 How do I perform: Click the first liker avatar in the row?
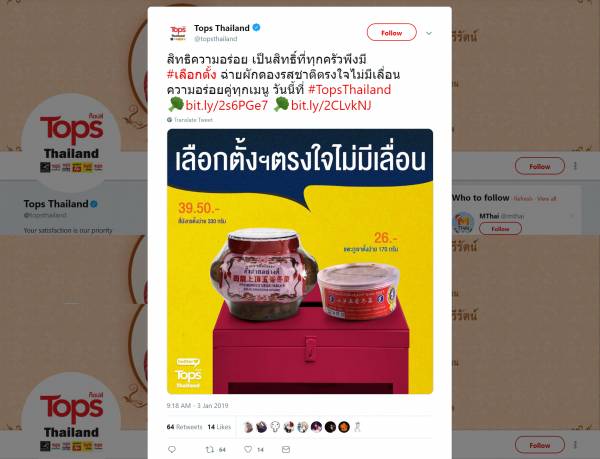tap(248, 427)
